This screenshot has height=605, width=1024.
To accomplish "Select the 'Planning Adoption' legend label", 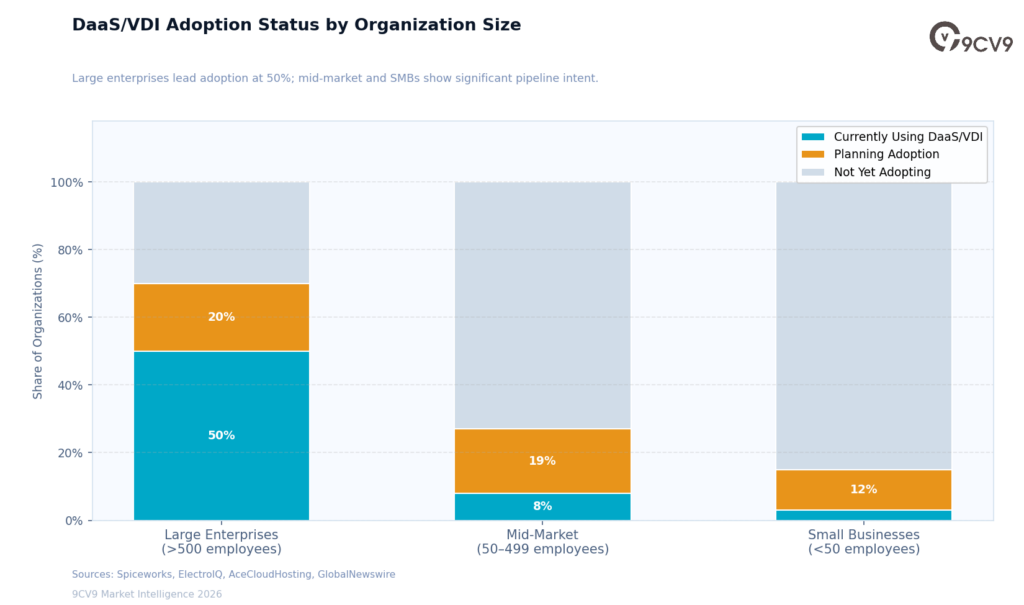I will click(x=886, y=154).
